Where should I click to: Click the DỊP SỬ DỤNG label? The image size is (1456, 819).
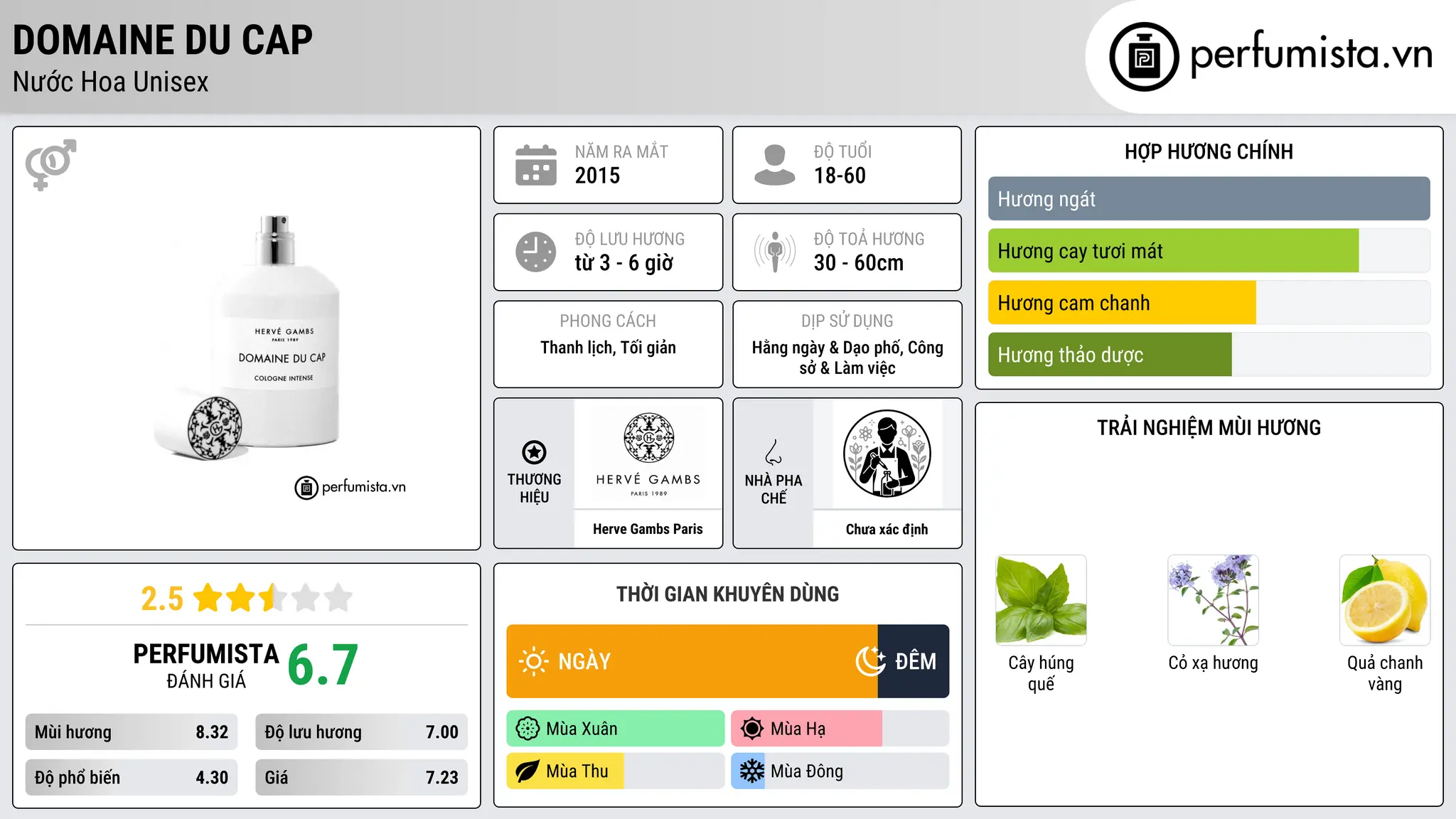[847, 321]
